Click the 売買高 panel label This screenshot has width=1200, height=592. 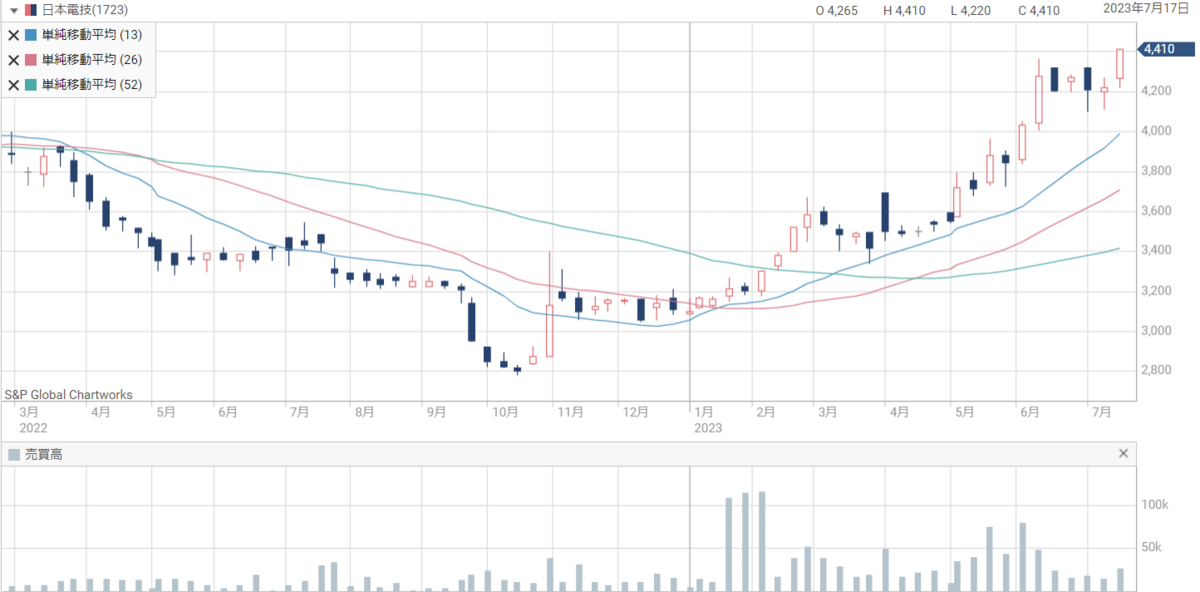[44, 454]
